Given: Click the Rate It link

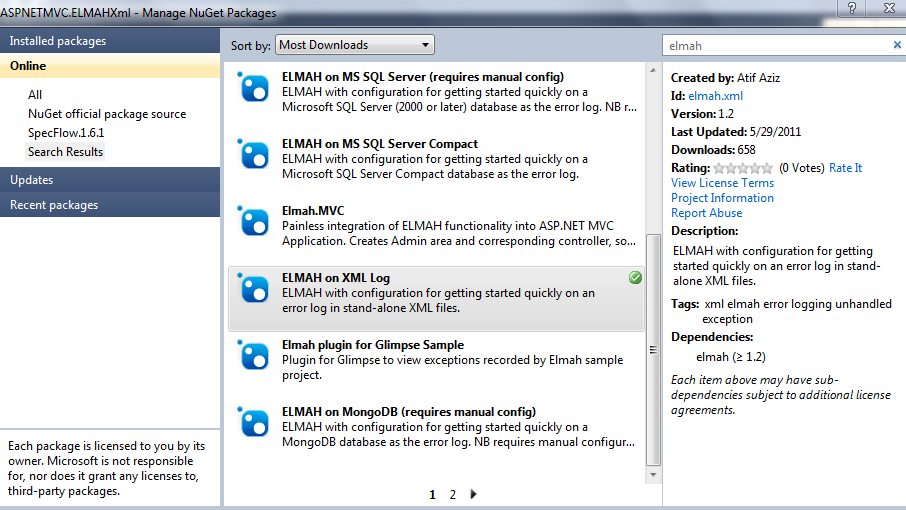Looking at the screenshot, I should click(845, 168).
